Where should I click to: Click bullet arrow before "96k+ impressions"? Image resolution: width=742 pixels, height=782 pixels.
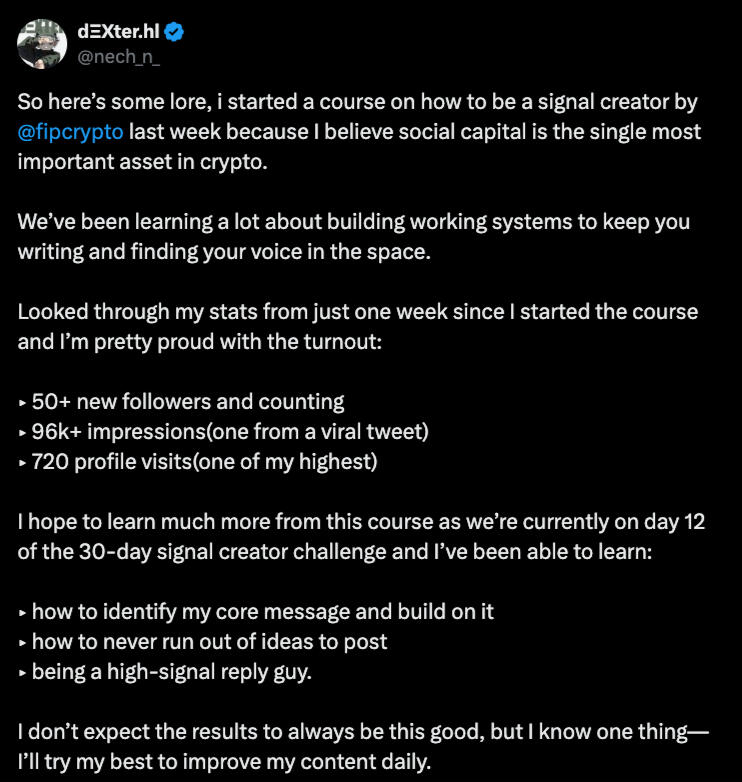click(x=23, y=433)
